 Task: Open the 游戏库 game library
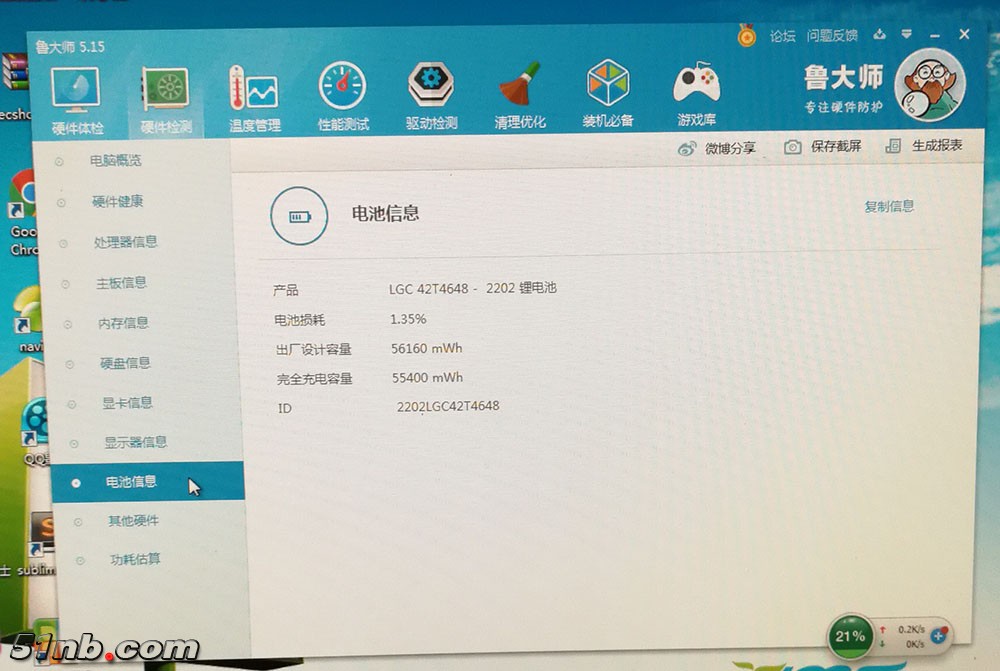pos(696,93)
